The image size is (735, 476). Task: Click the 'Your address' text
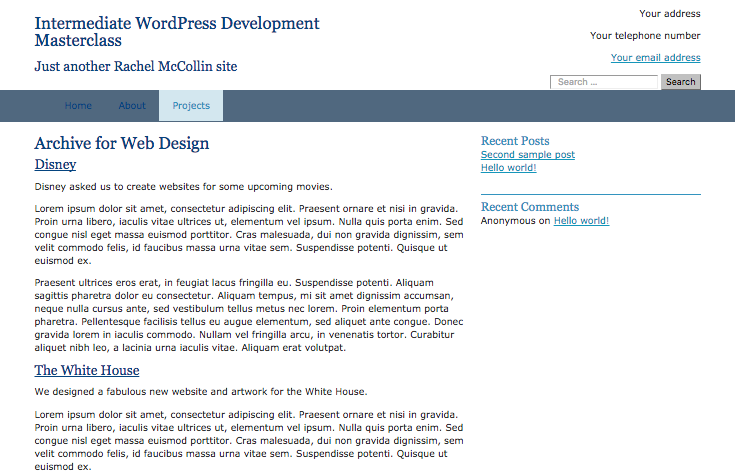pos(670,14)
